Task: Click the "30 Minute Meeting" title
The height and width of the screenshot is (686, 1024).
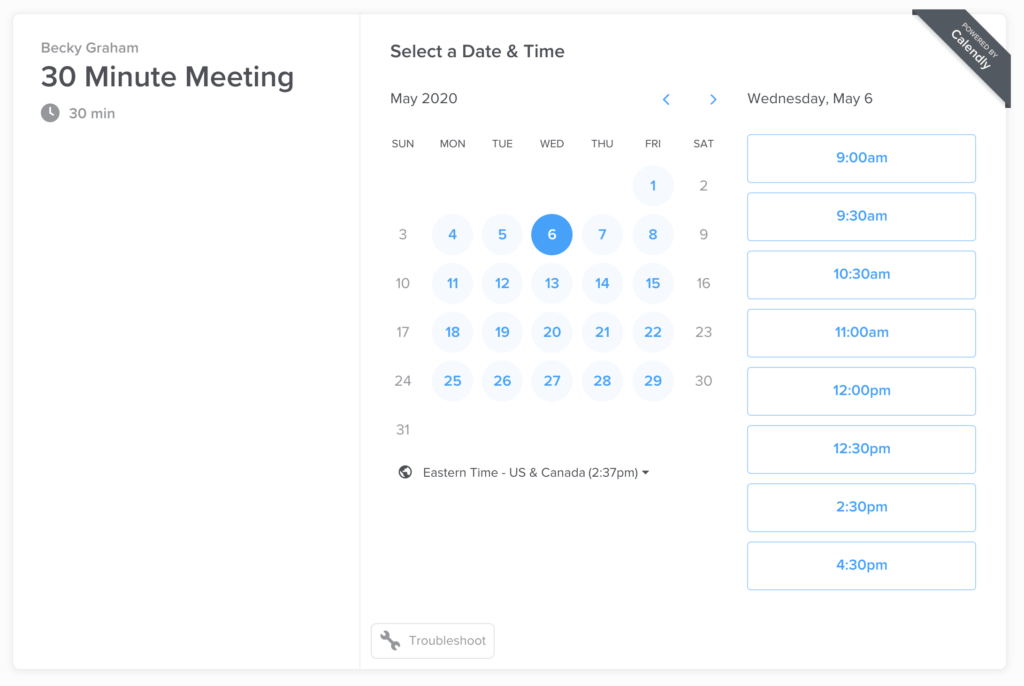Action: coord(167,77)
